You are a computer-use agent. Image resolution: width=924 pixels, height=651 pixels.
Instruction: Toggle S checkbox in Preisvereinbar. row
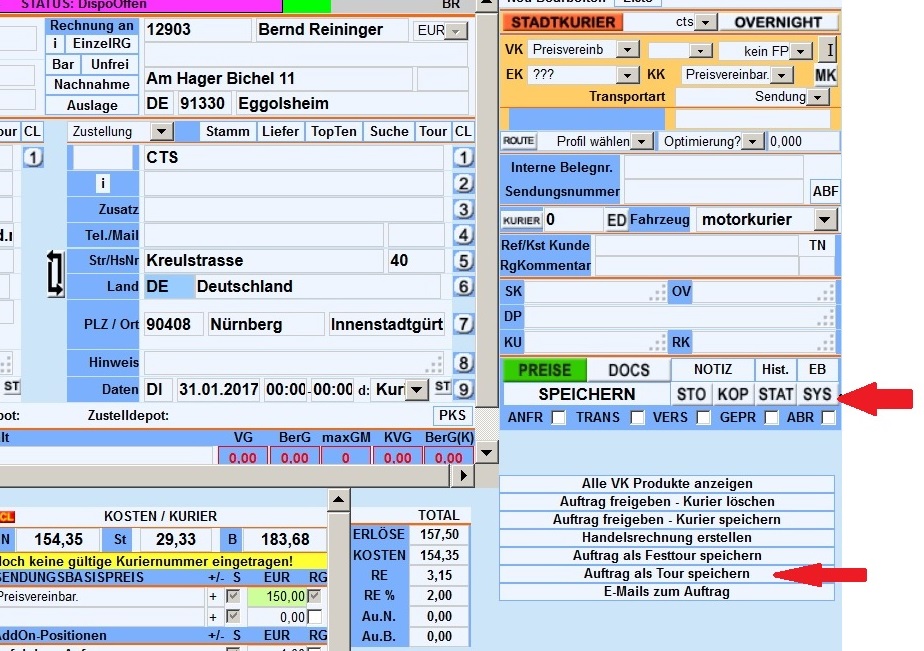[233, 596]
